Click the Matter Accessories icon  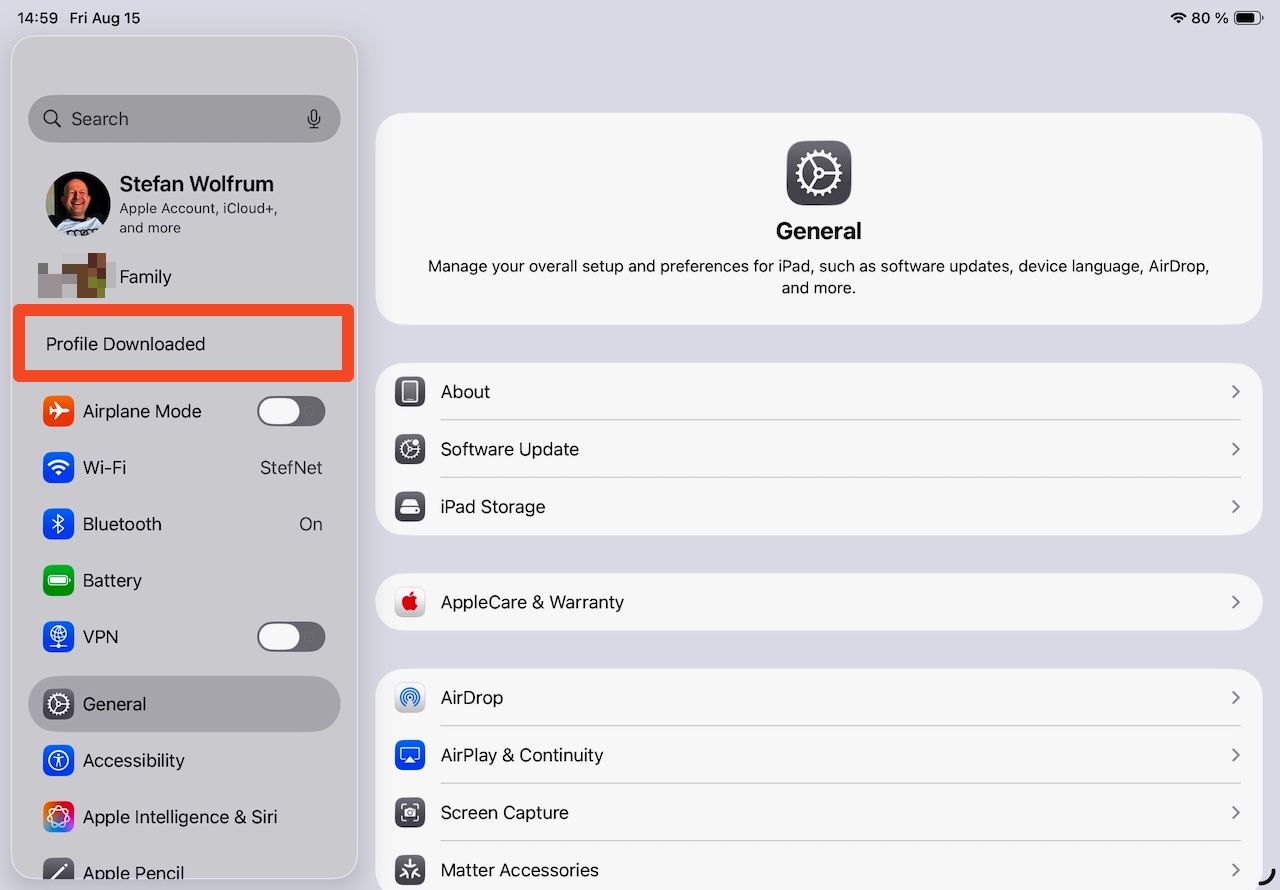(410, 870)
